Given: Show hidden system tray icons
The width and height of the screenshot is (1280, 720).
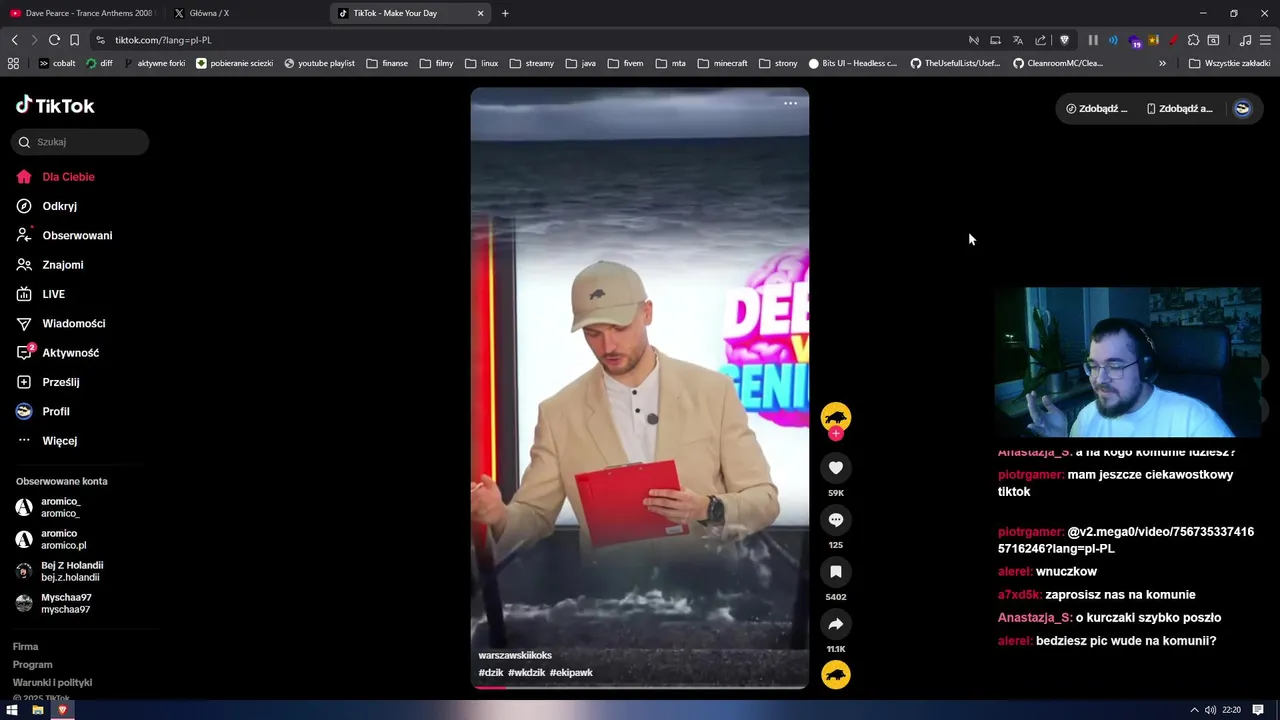Looking at the screenshot, I should (x=1193, y=710).
